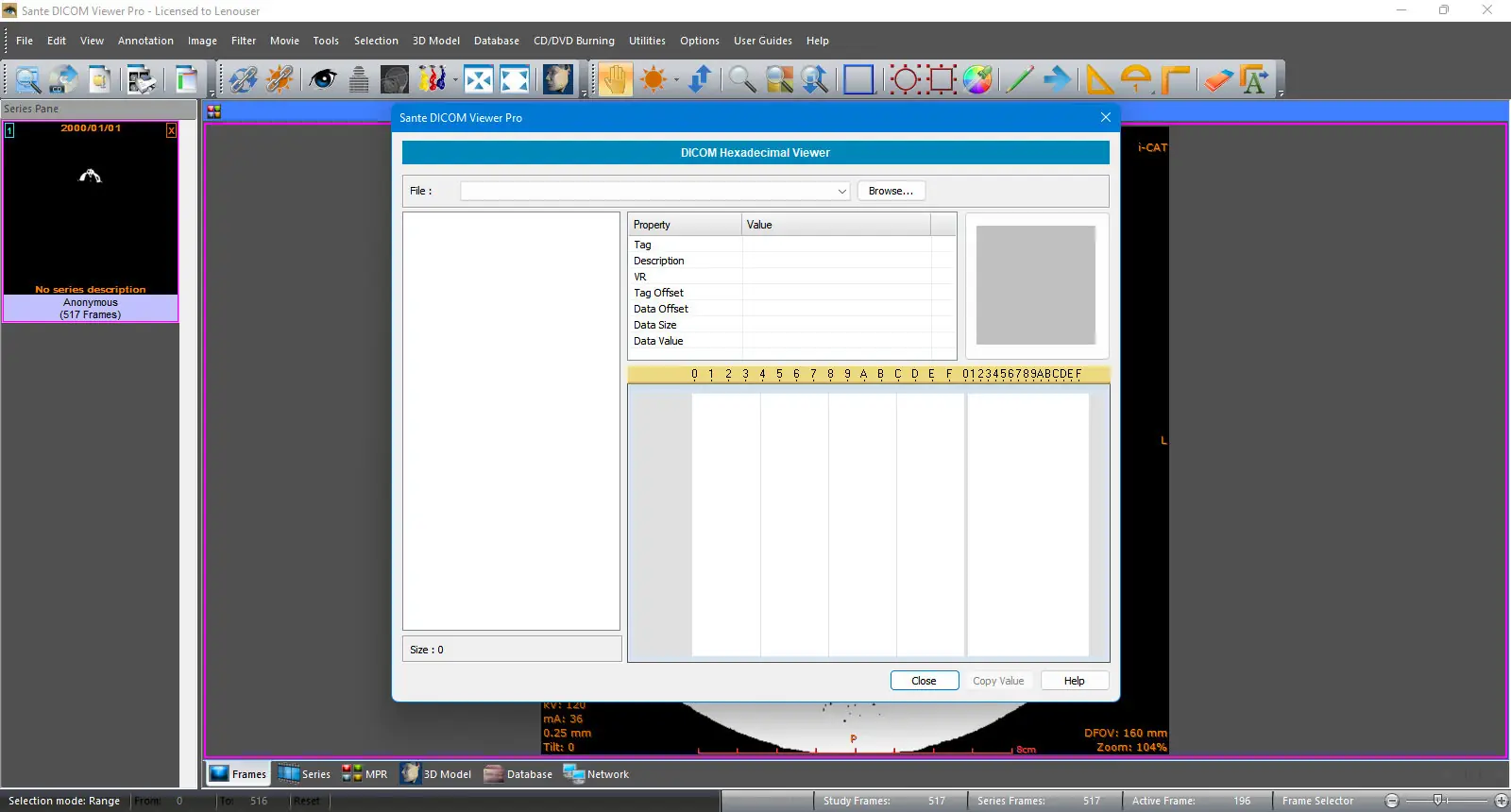
Task: Open the CD/DVD Burning menu
Action: click(x=574, y=41)
